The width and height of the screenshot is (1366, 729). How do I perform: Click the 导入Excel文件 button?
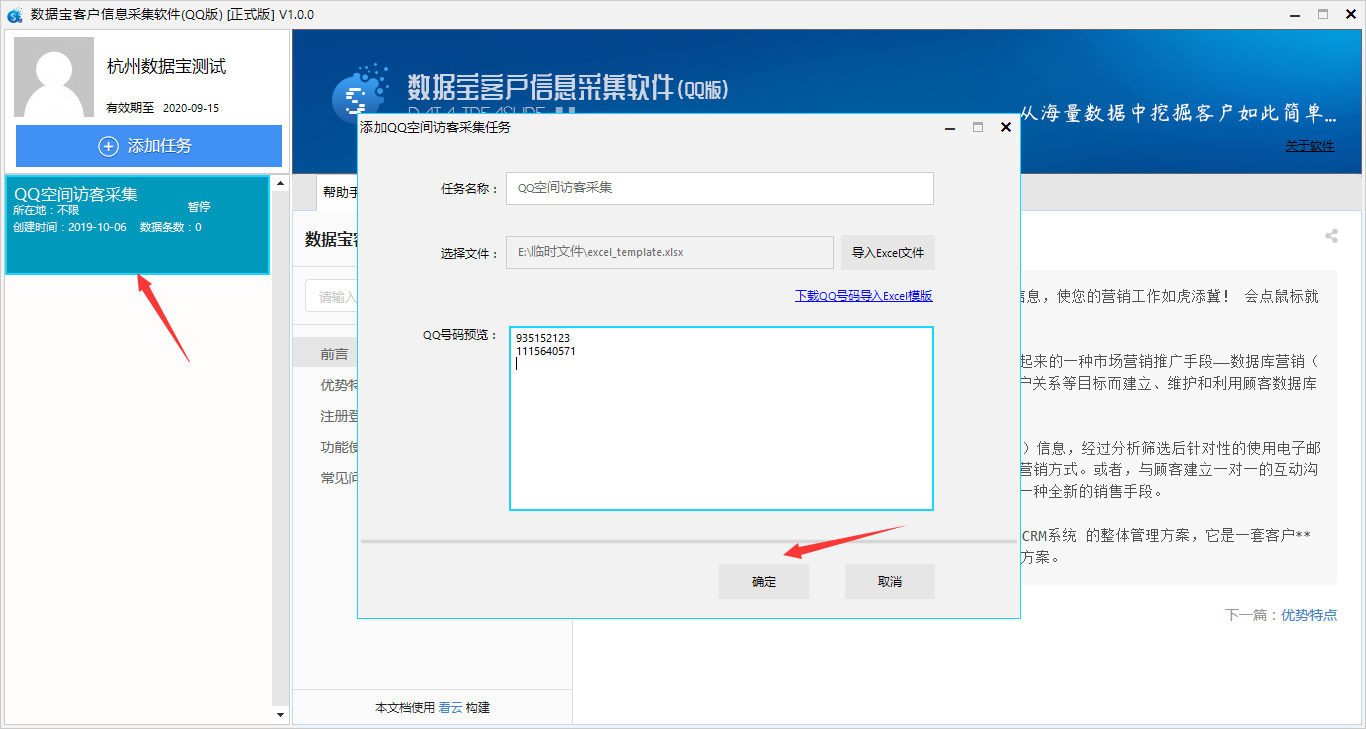(x=888, y=253)
